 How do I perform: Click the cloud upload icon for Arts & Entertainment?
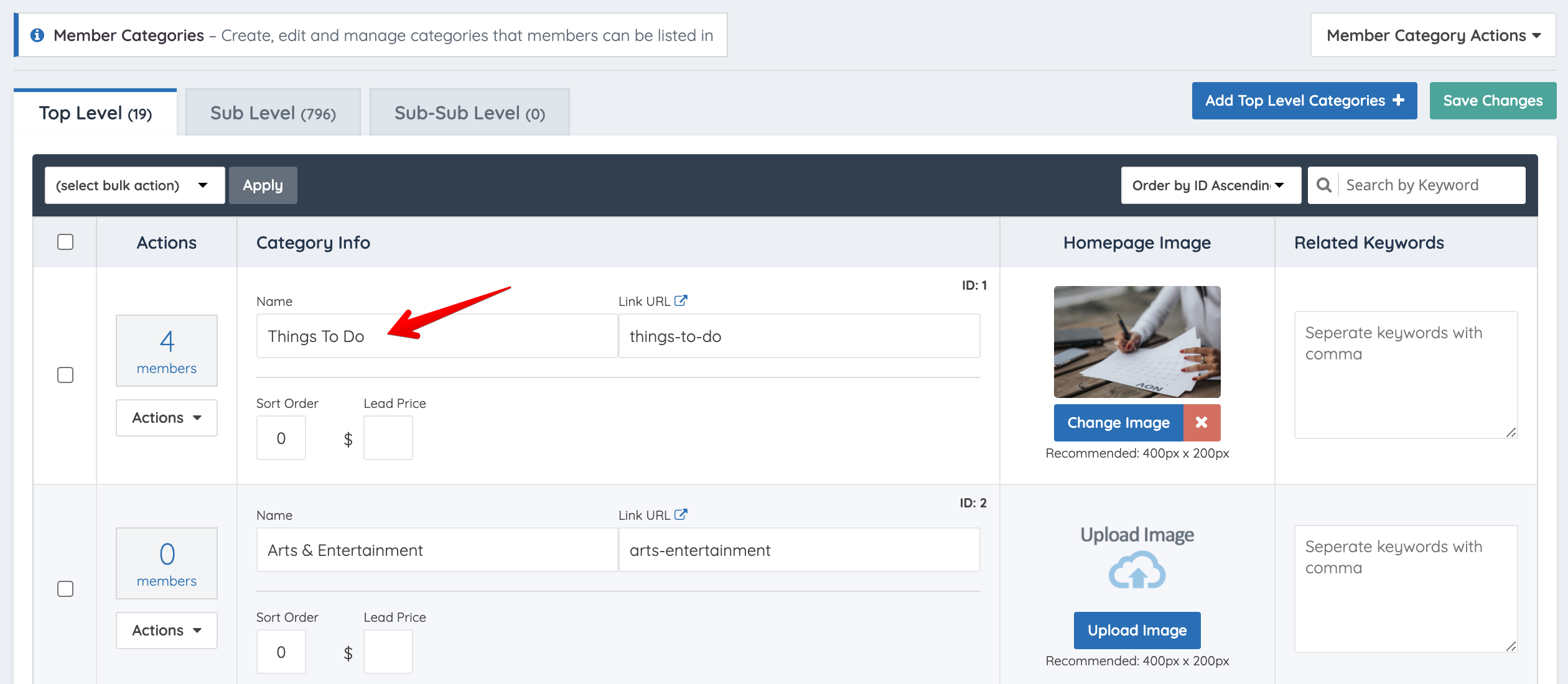[1137, 571]
